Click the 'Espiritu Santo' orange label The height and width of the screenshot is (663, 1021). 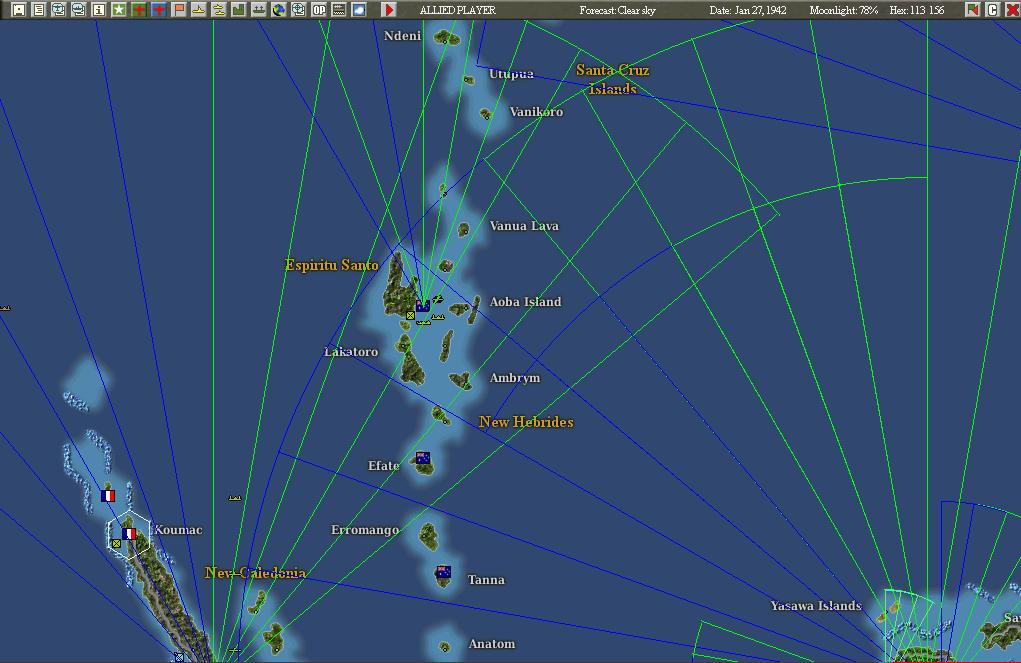331,265
